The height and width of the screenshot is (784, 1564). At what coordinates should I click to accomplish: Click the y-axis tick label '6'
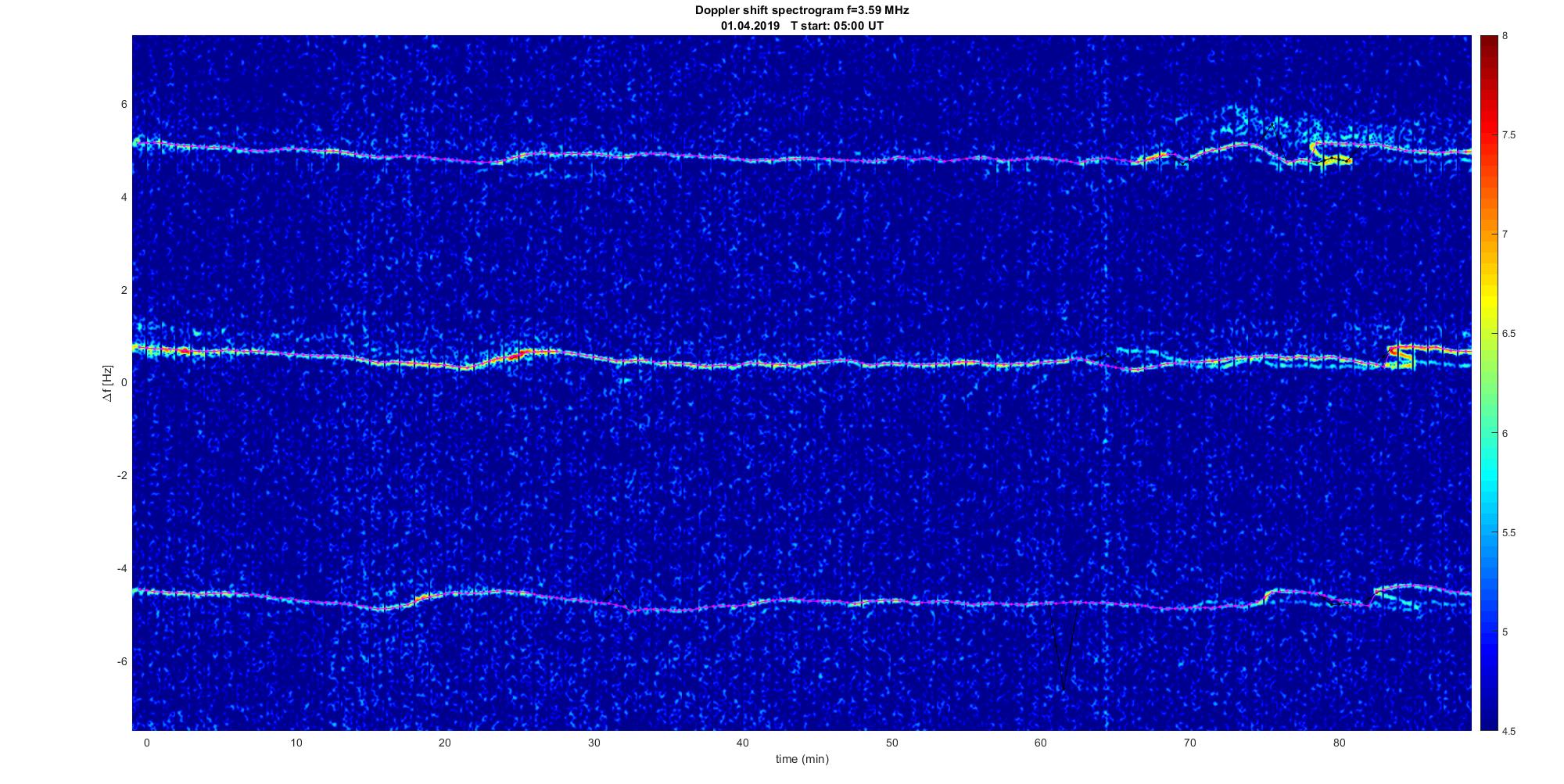[x=124, y=104]
